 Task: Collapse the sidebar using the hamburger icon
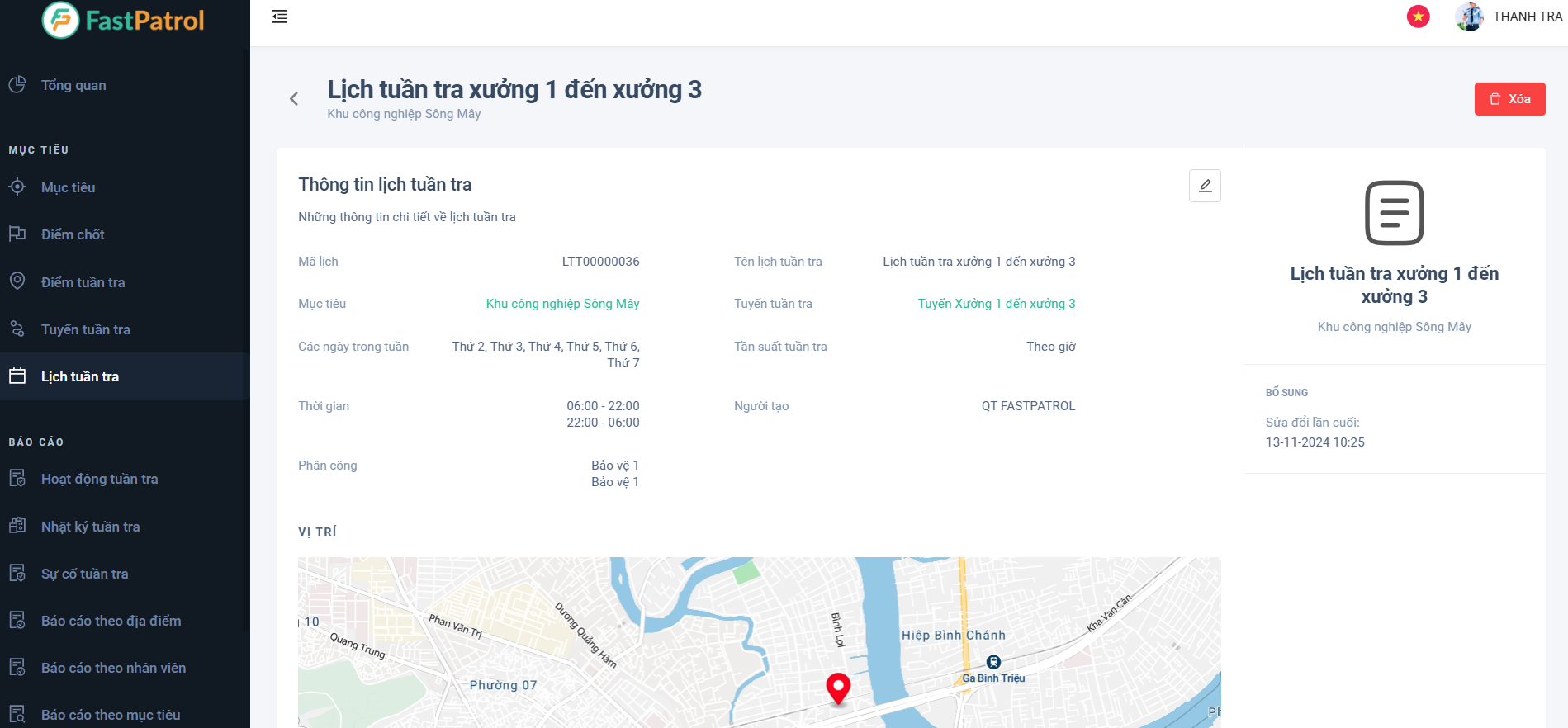(280, 17)
